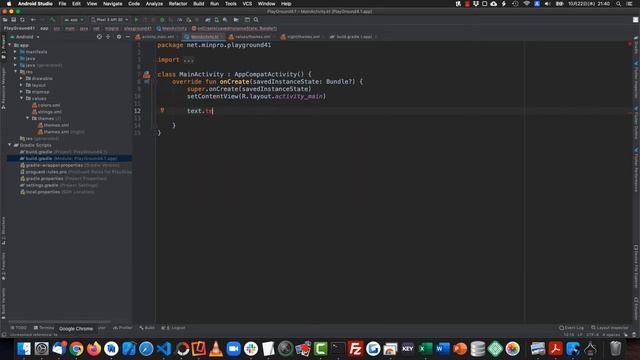
Task: Open the Refactor menu
Action: (x=178, y=4)
